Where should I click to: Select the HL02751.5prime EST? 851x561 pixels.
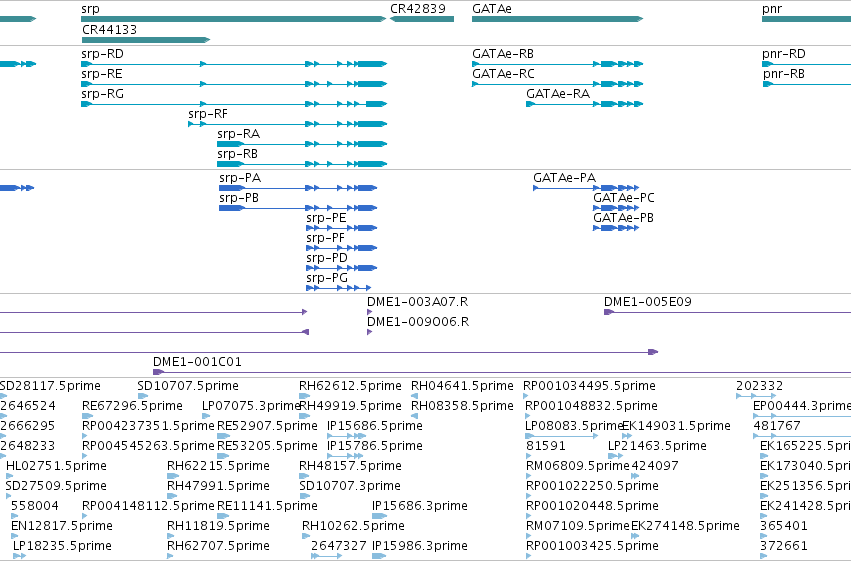point(9,476)
